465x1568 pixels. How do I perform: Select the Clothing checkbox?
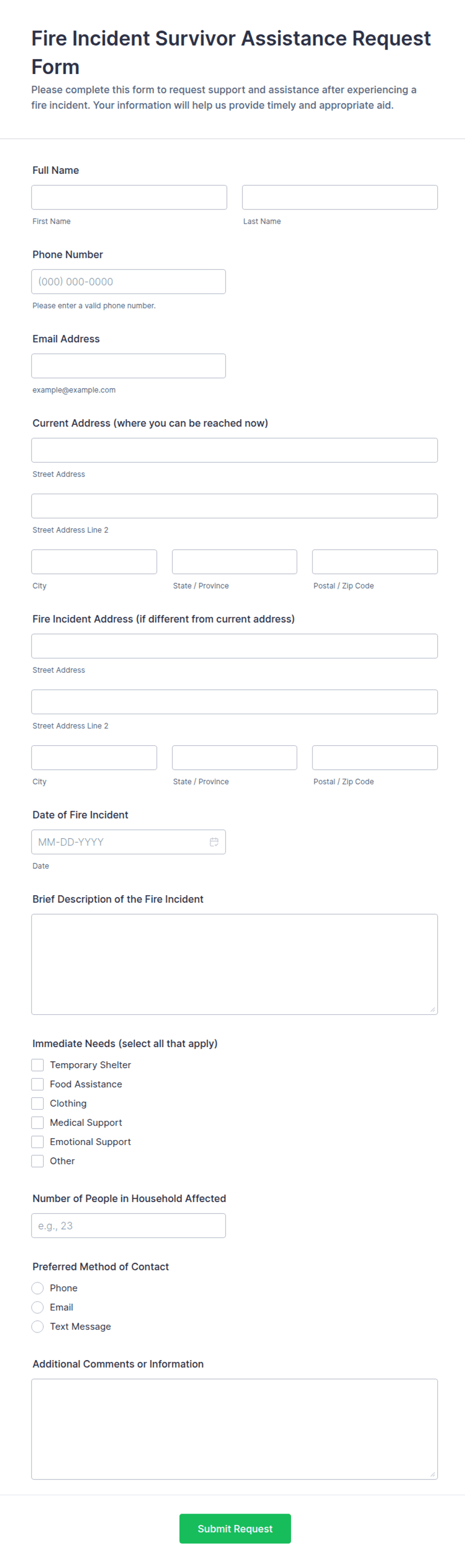point(37,1103)
